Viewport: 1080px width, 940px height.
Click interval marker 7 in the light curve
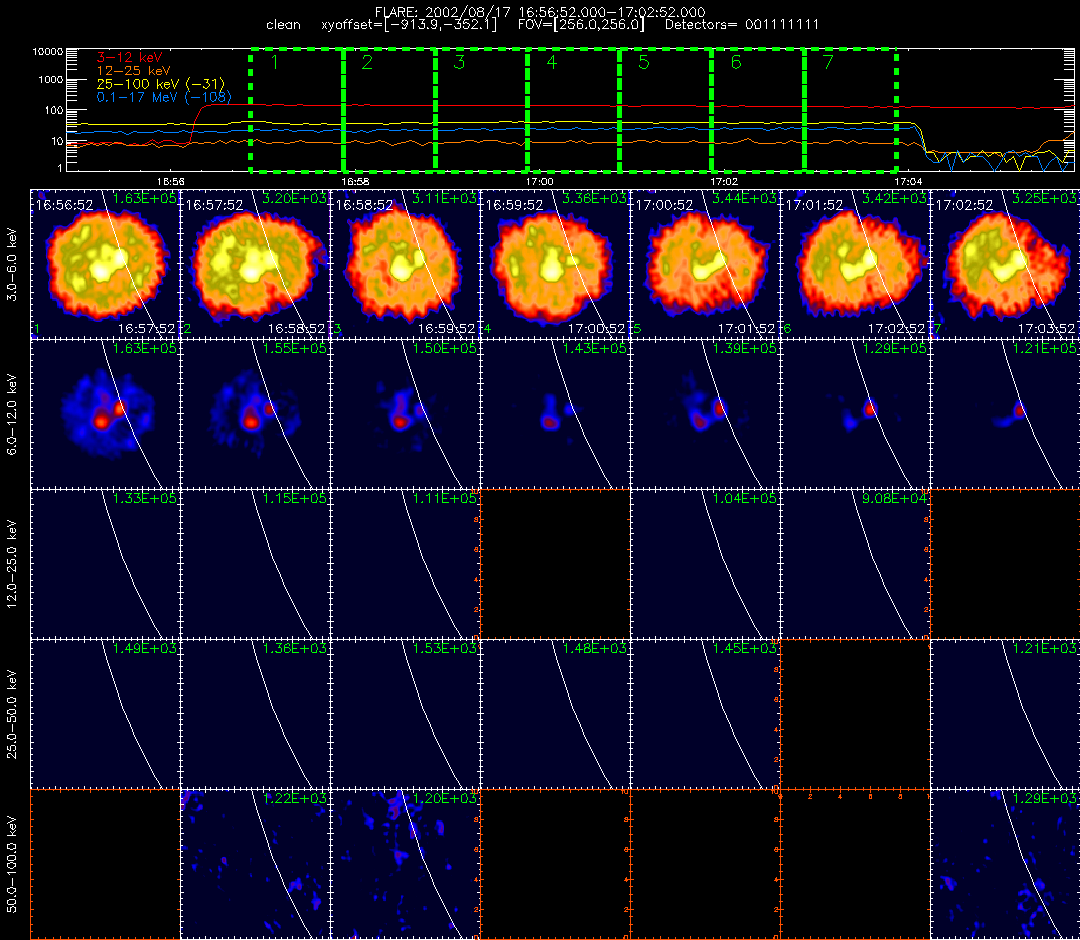(x=829, y=62)
